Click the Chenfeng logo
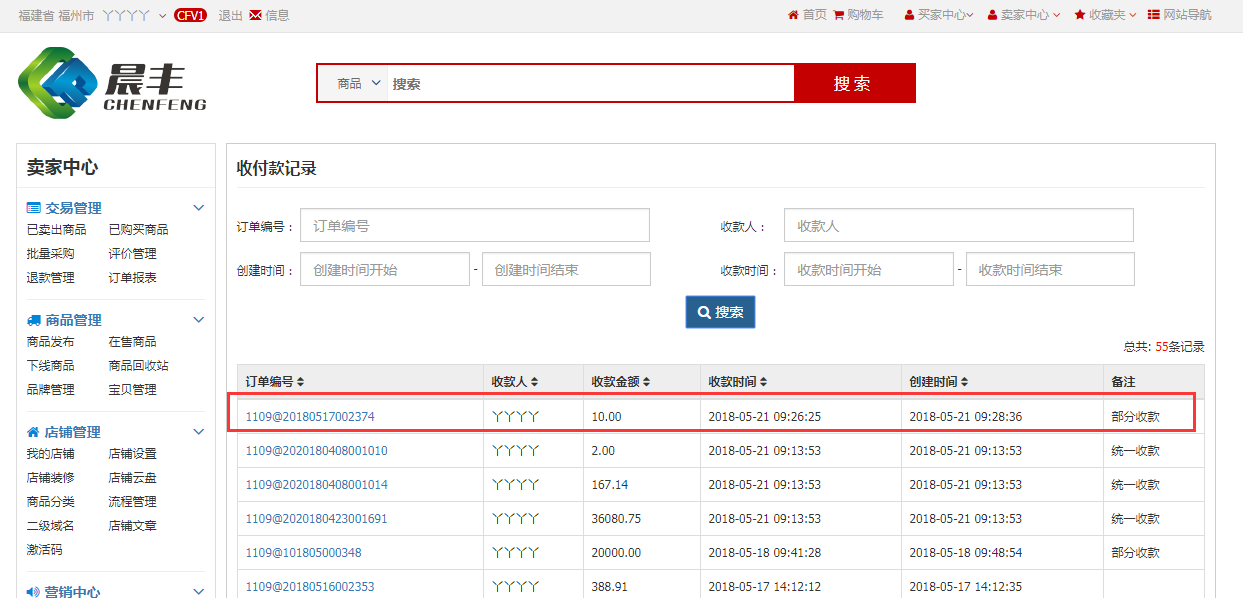The width and height of the screenshot is (1243, 598). click(112, 83)
